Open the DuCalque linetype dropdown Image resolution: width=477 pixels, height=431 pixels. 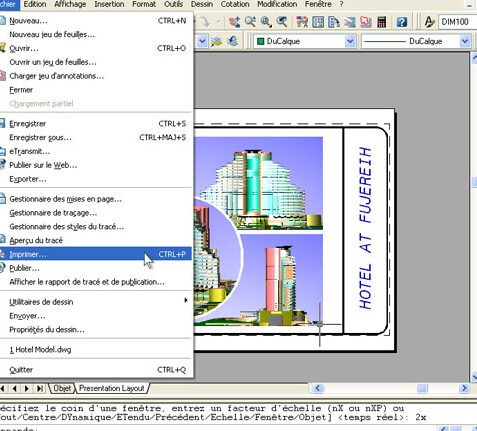[x=465, y=41]
